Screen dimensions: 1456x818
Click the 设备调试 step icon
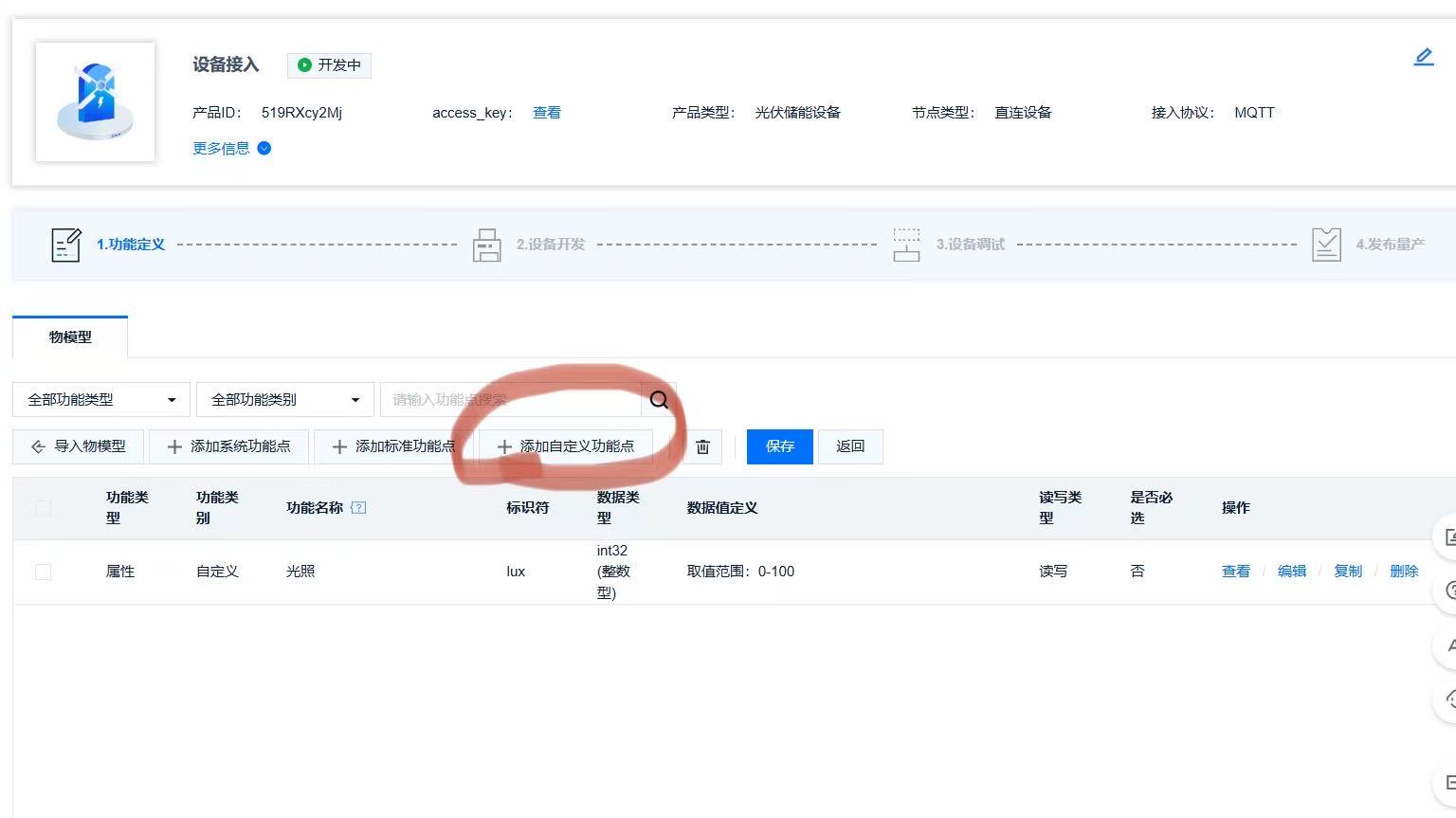(906, 245)
